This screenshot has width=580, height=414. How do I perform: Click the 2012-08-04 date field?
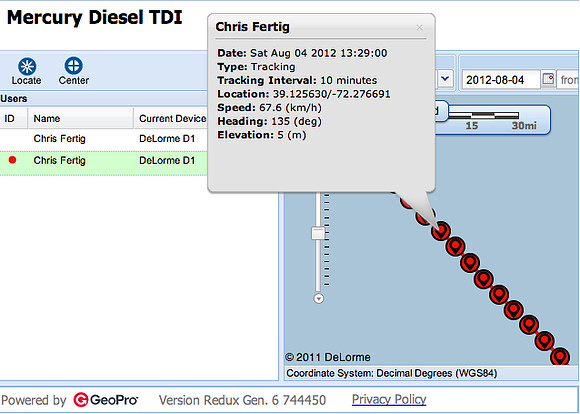[500, 80]
